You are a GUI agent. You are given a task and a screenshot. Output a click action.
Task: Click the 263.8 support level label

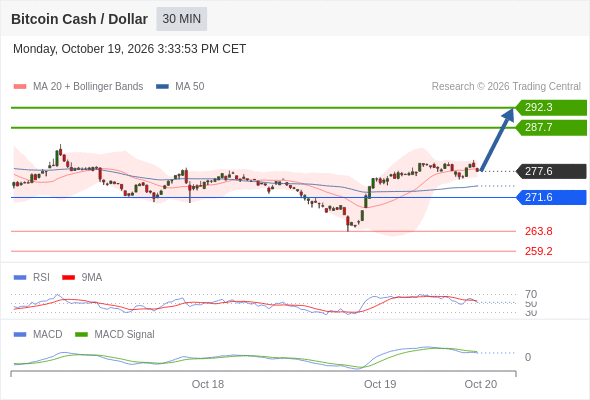point(539,231)
